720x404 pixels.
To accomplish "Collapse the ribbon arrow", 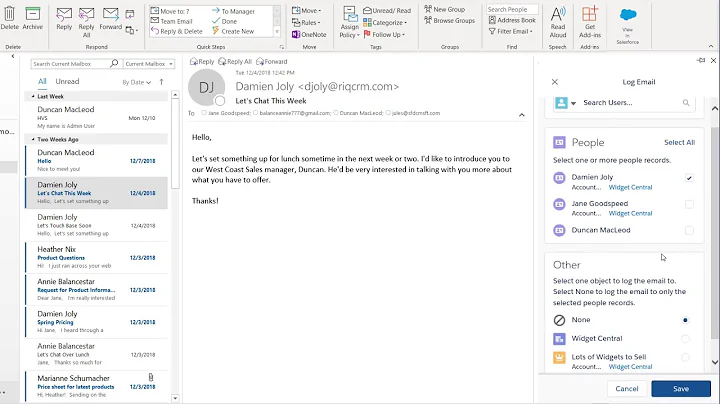I will pos(711,46).
